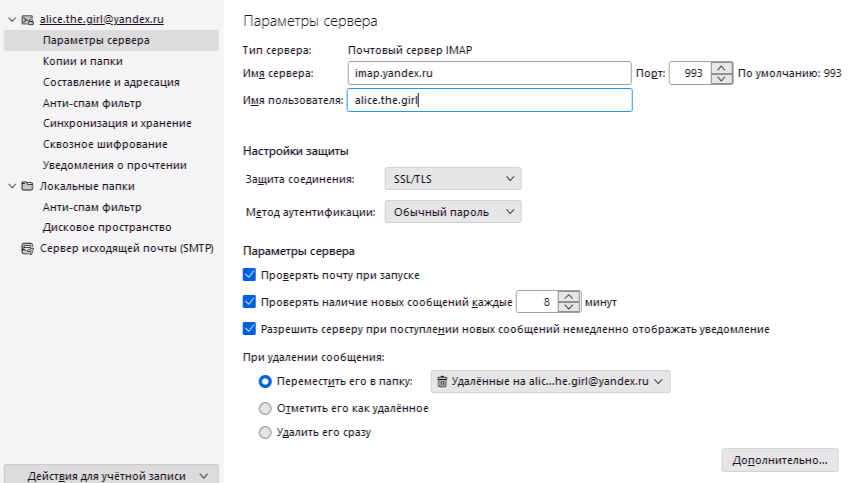Open the Метод аутентификации dropdown
Image resolution: width=854 pixels, height=483 pixels.
pos(453,212)
